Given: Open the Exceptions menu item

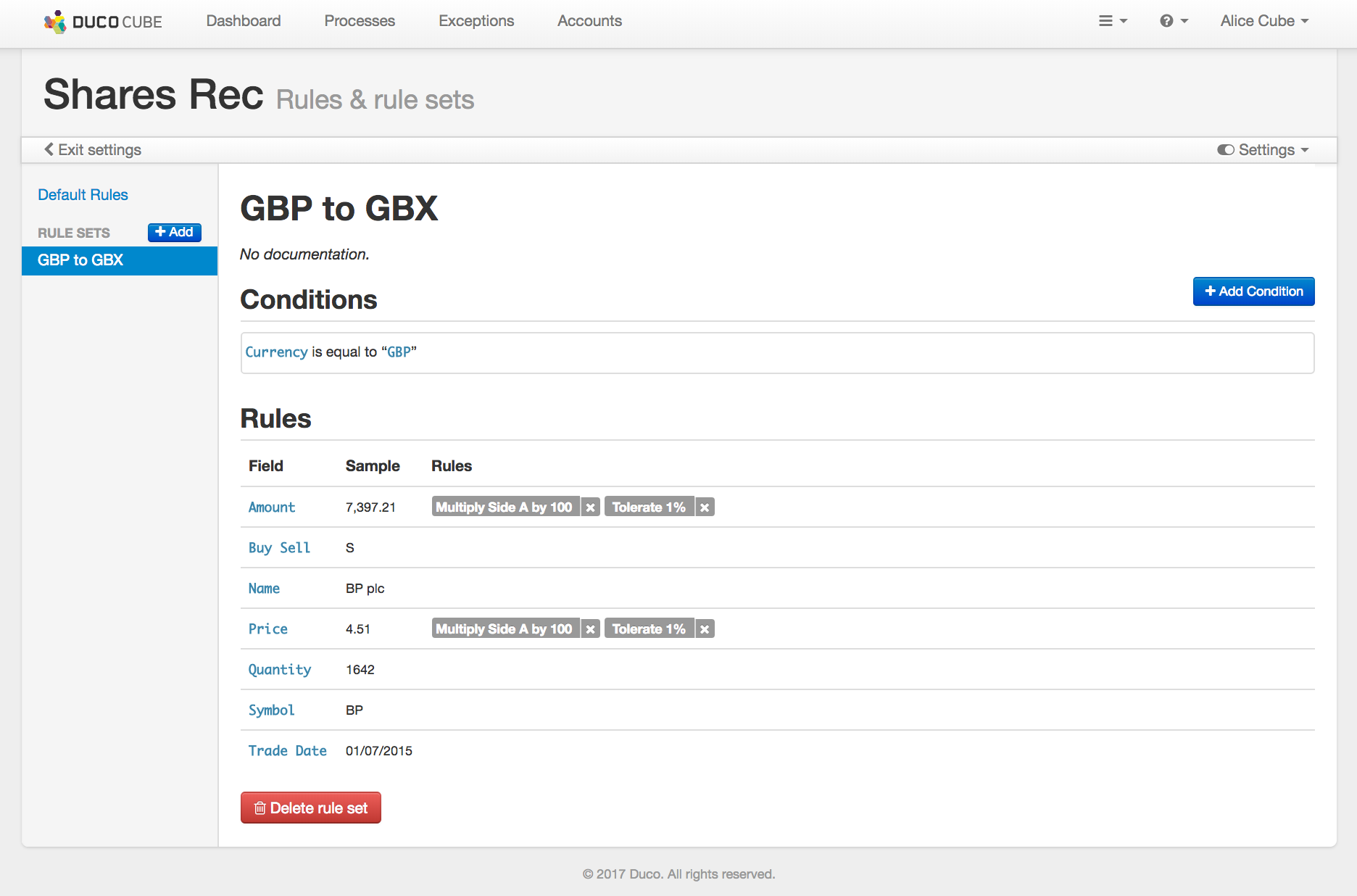Looking at the screenshot, I should point(476,21).
